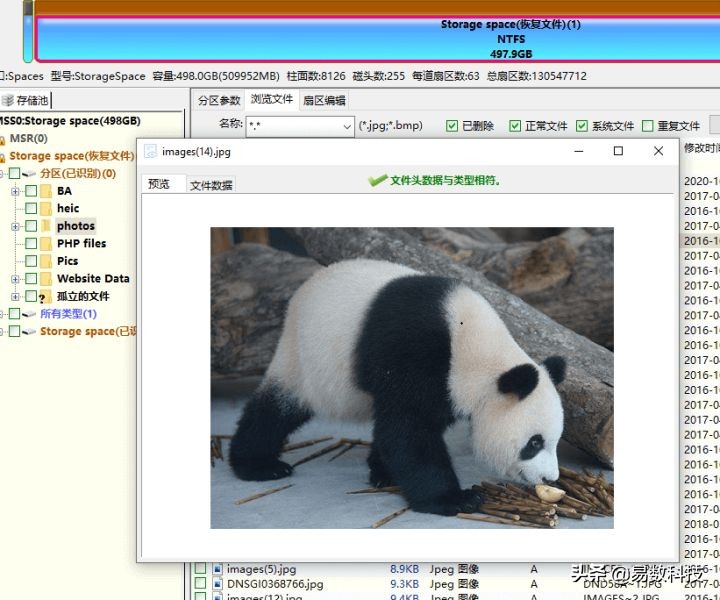The image size is (720, 600).
Task: Click the preview window title icon
Action: [150, 151]
